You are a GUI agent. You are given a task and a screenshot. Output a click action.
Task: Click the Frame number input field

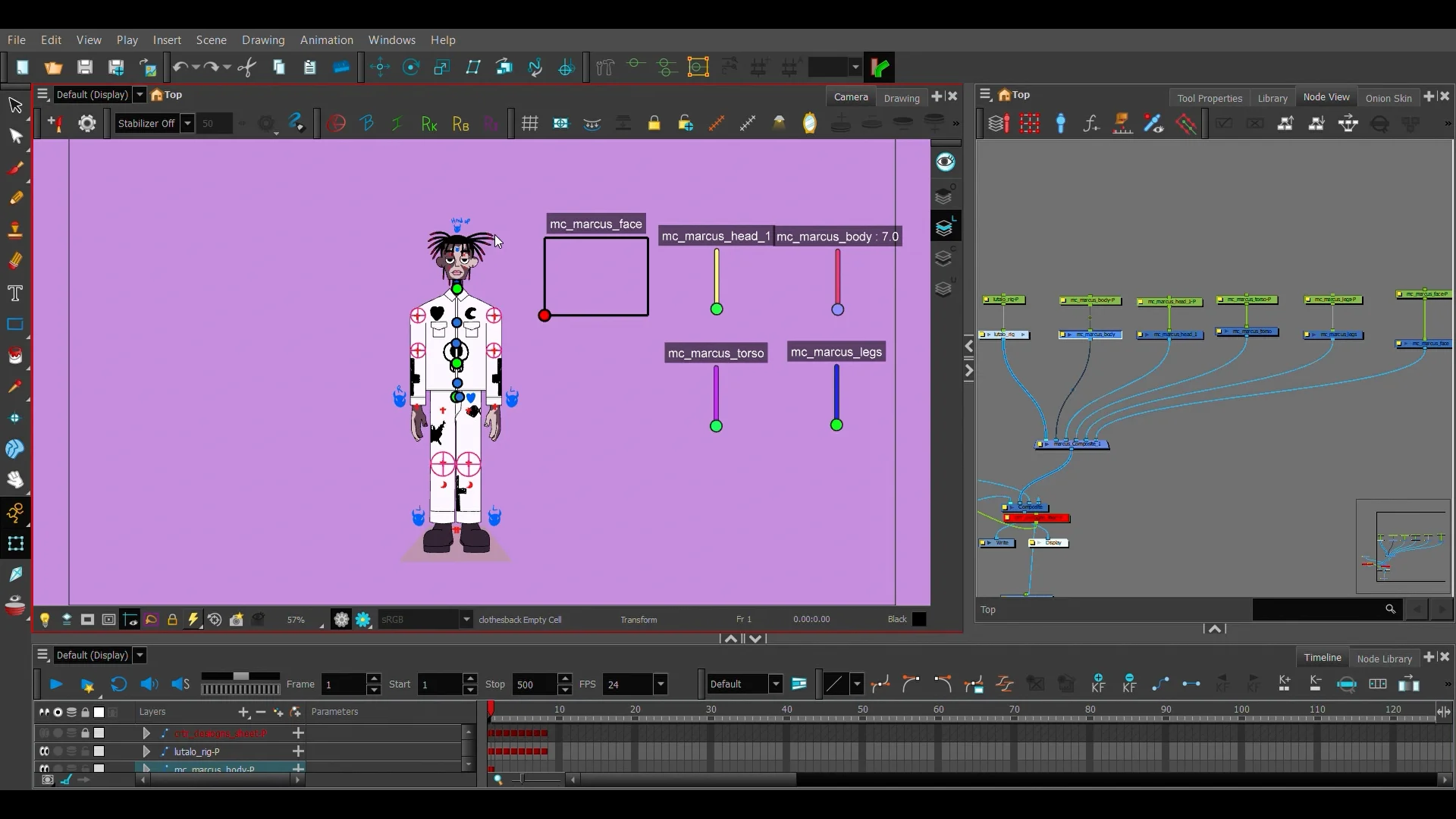(x=344, y=685)
